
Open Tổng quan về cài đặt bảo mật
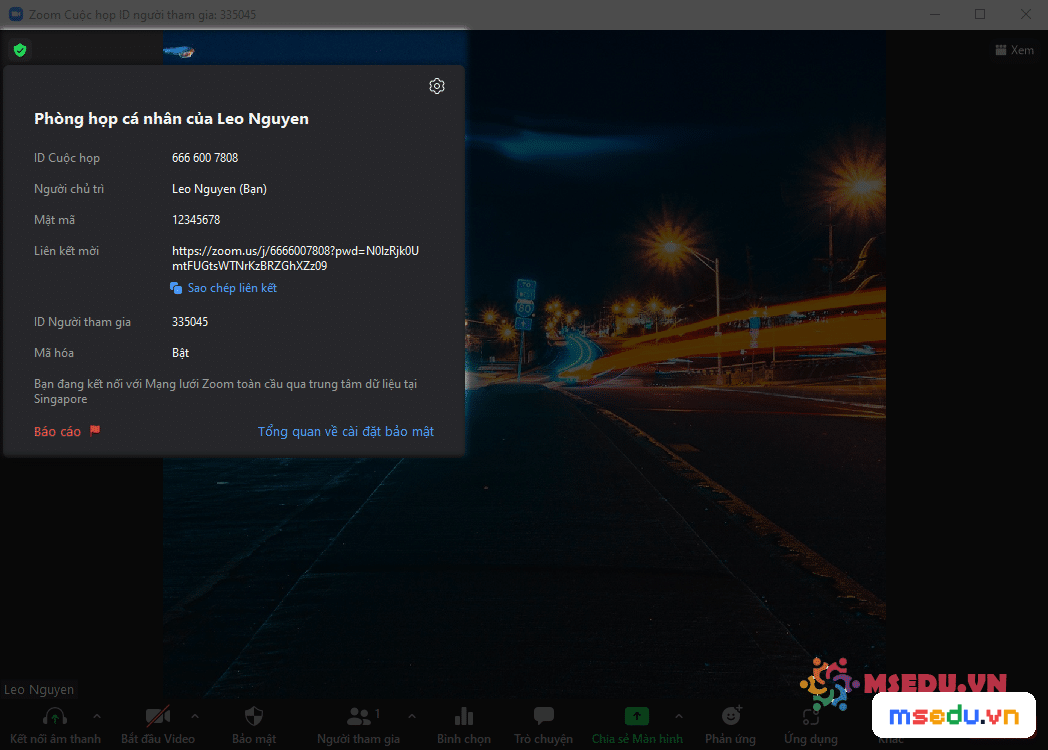pos(346,432)
